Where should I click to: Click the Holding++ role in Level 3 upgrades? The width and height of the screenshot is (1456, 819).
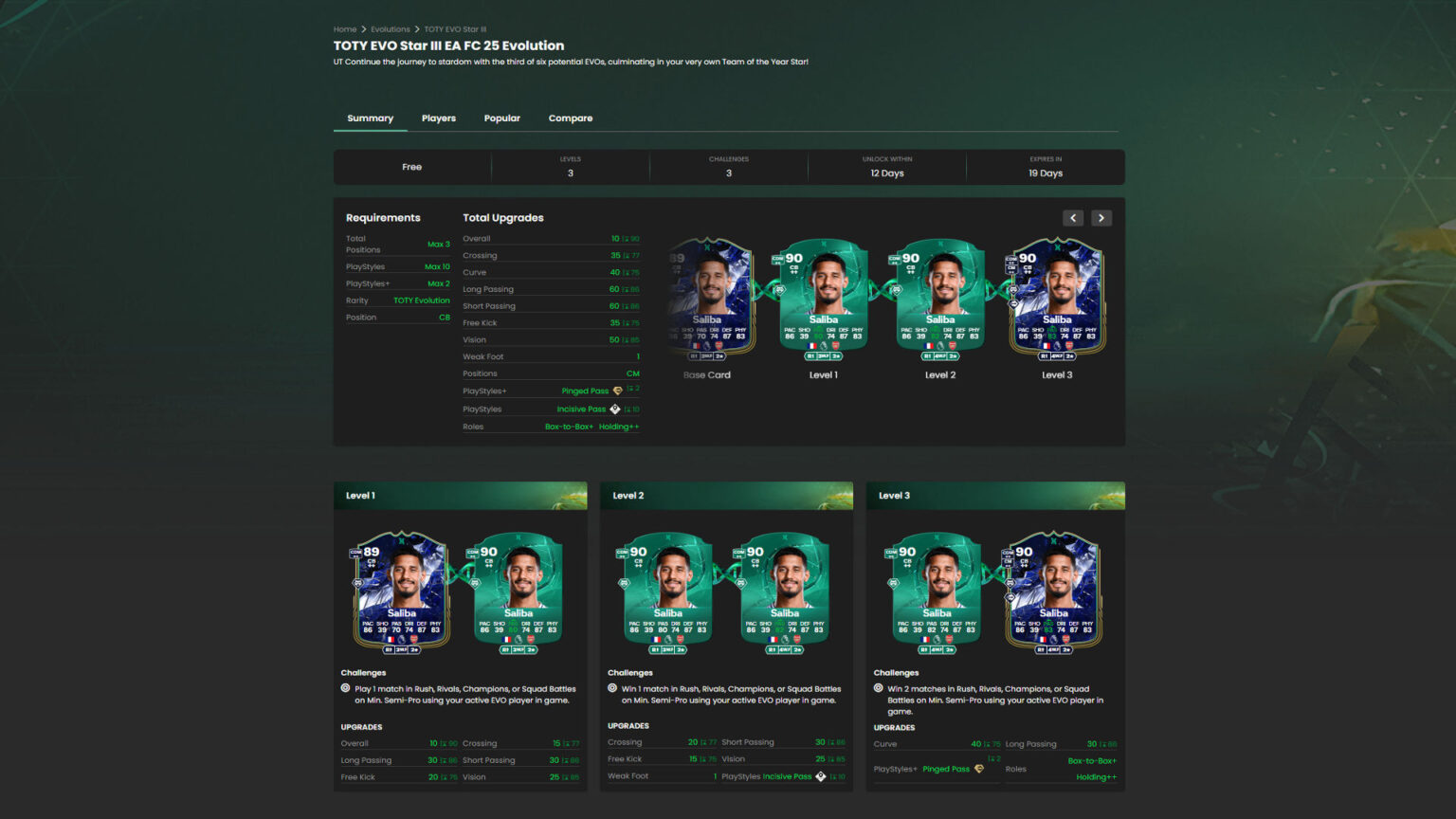pos(1097,776)
